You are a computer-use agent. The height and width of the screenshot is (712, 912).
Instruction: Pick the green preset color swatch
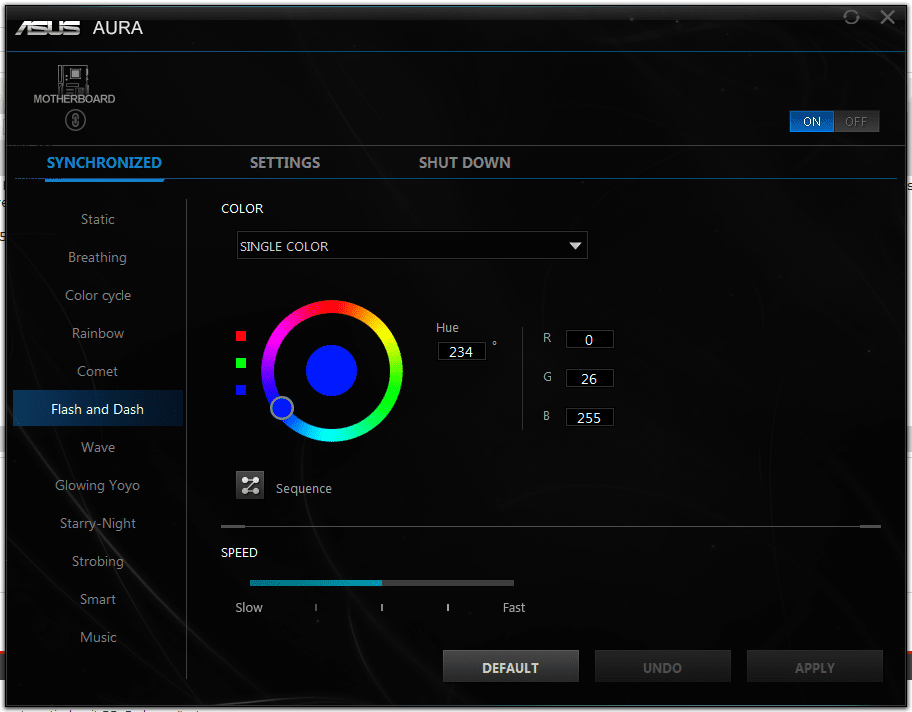[x=241, y=363]
